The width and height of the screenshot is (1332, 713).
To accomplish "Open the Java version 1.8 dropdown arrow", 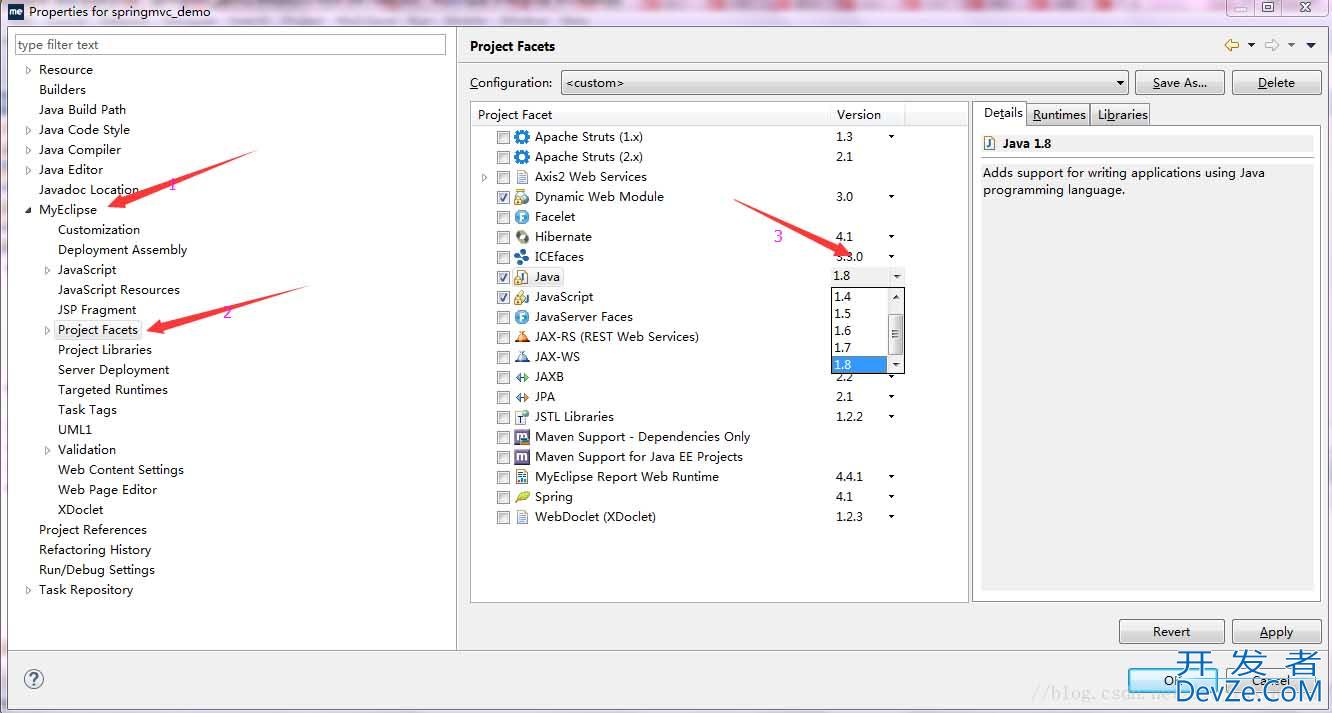I will pos(896,277).
